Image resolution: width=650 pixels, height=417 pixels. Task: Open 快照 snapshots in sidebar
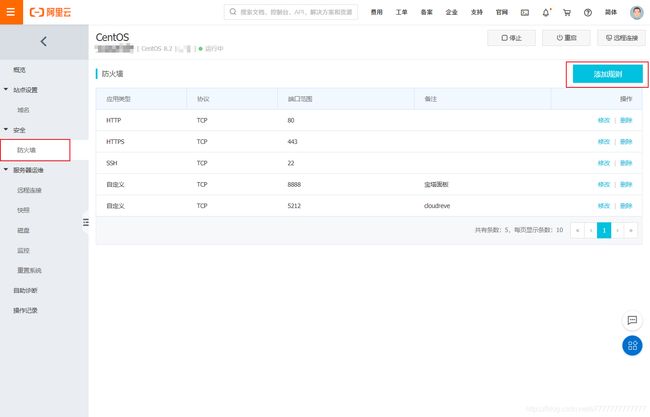[23, 210]
